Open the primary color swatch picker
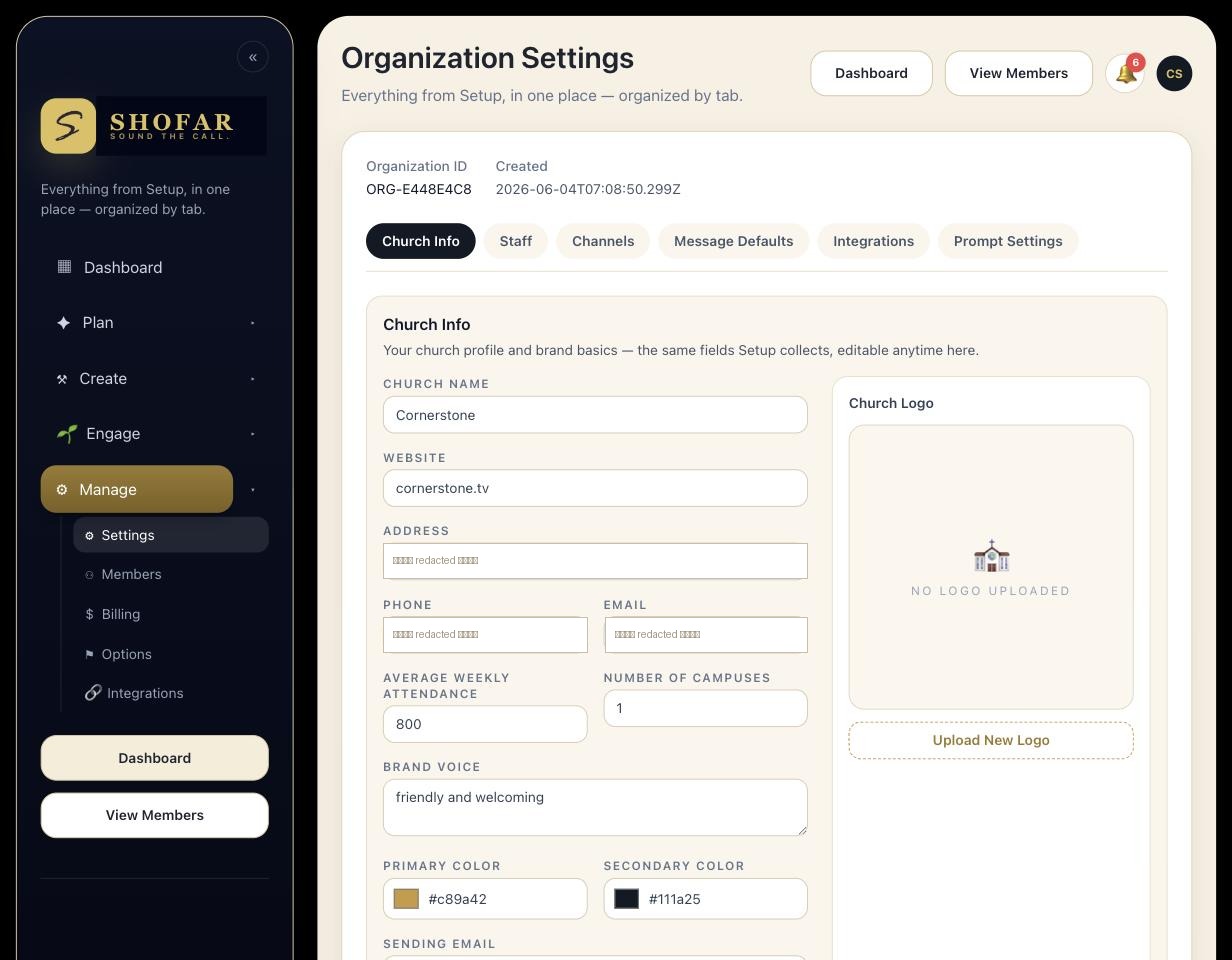Viewport: 1232px width, 960px height. point(406,899)
